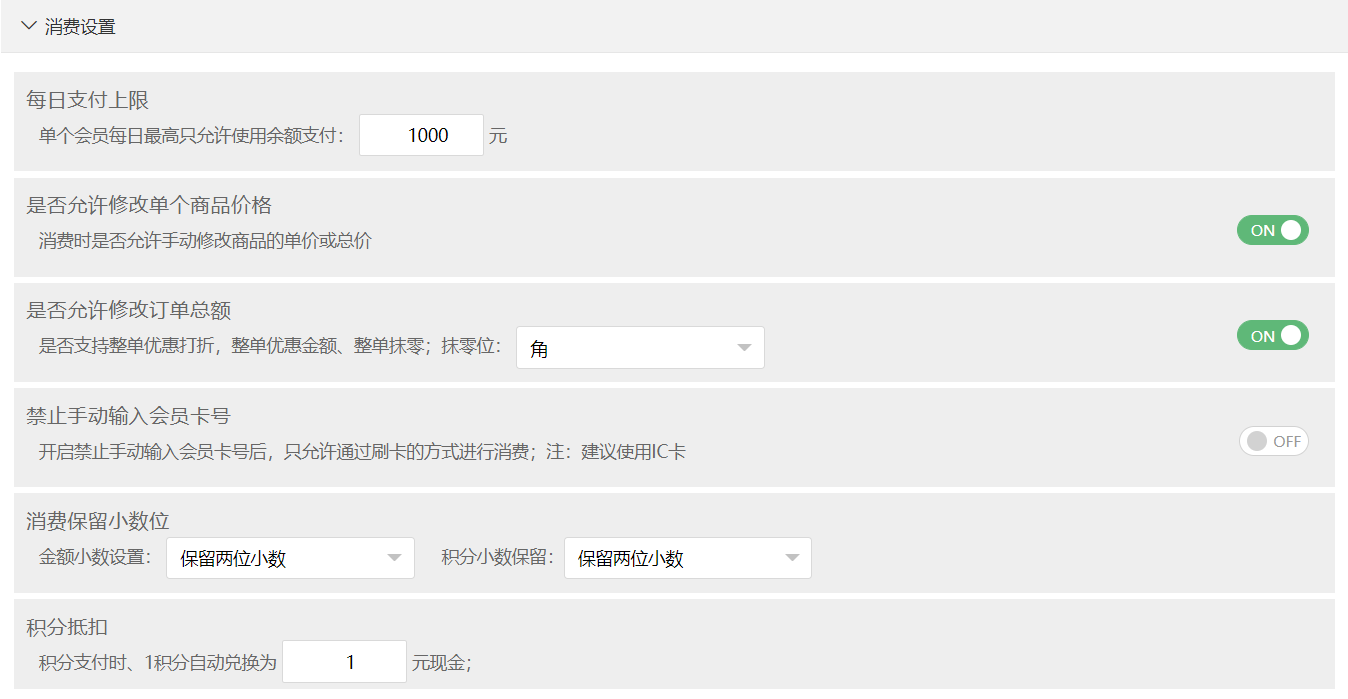Open the 积分小数保留 dropdown

point(687,558)
